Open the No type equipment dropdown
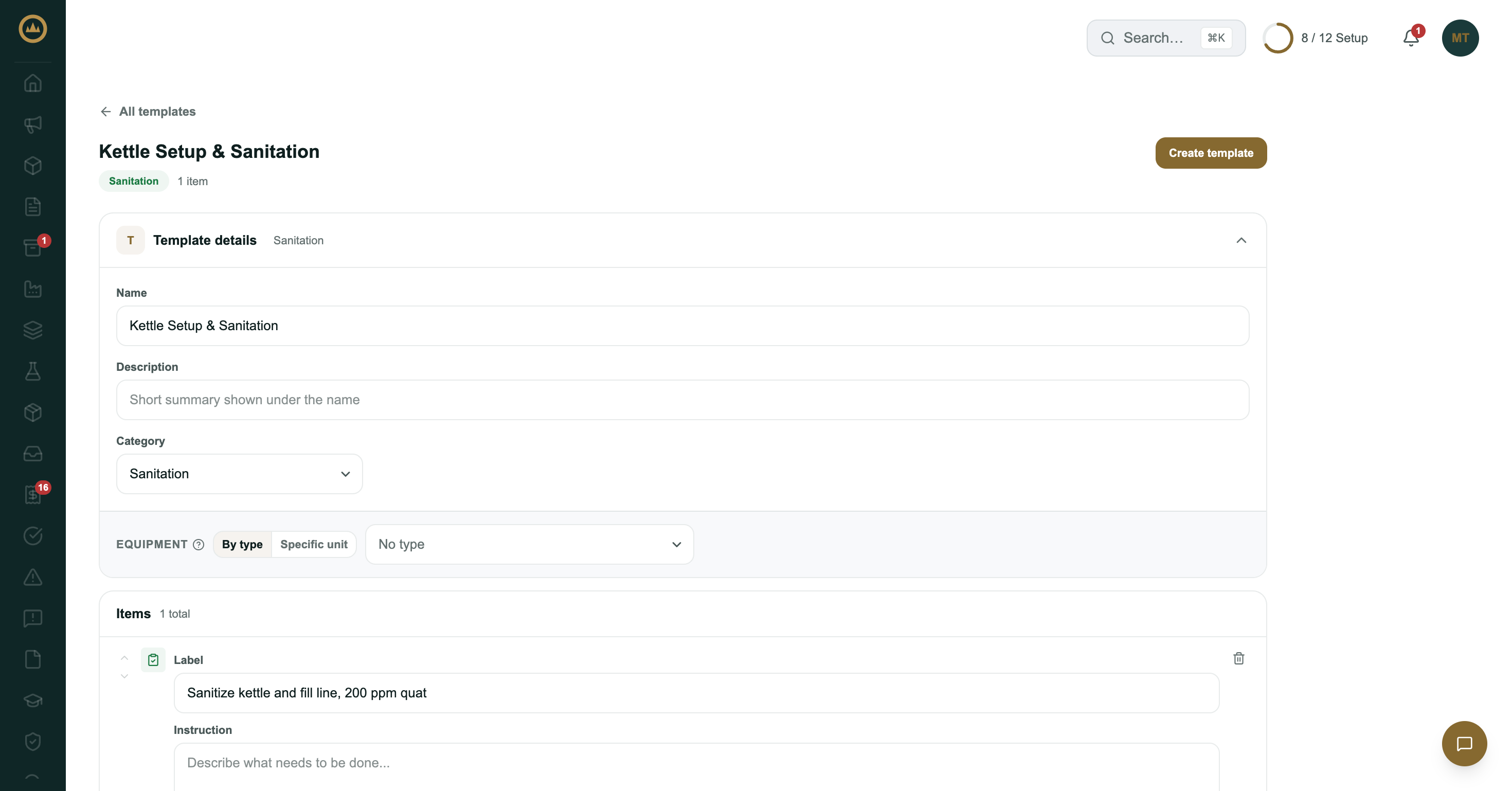This screenshot has height=791, width=1512. (x=529, y=545)
